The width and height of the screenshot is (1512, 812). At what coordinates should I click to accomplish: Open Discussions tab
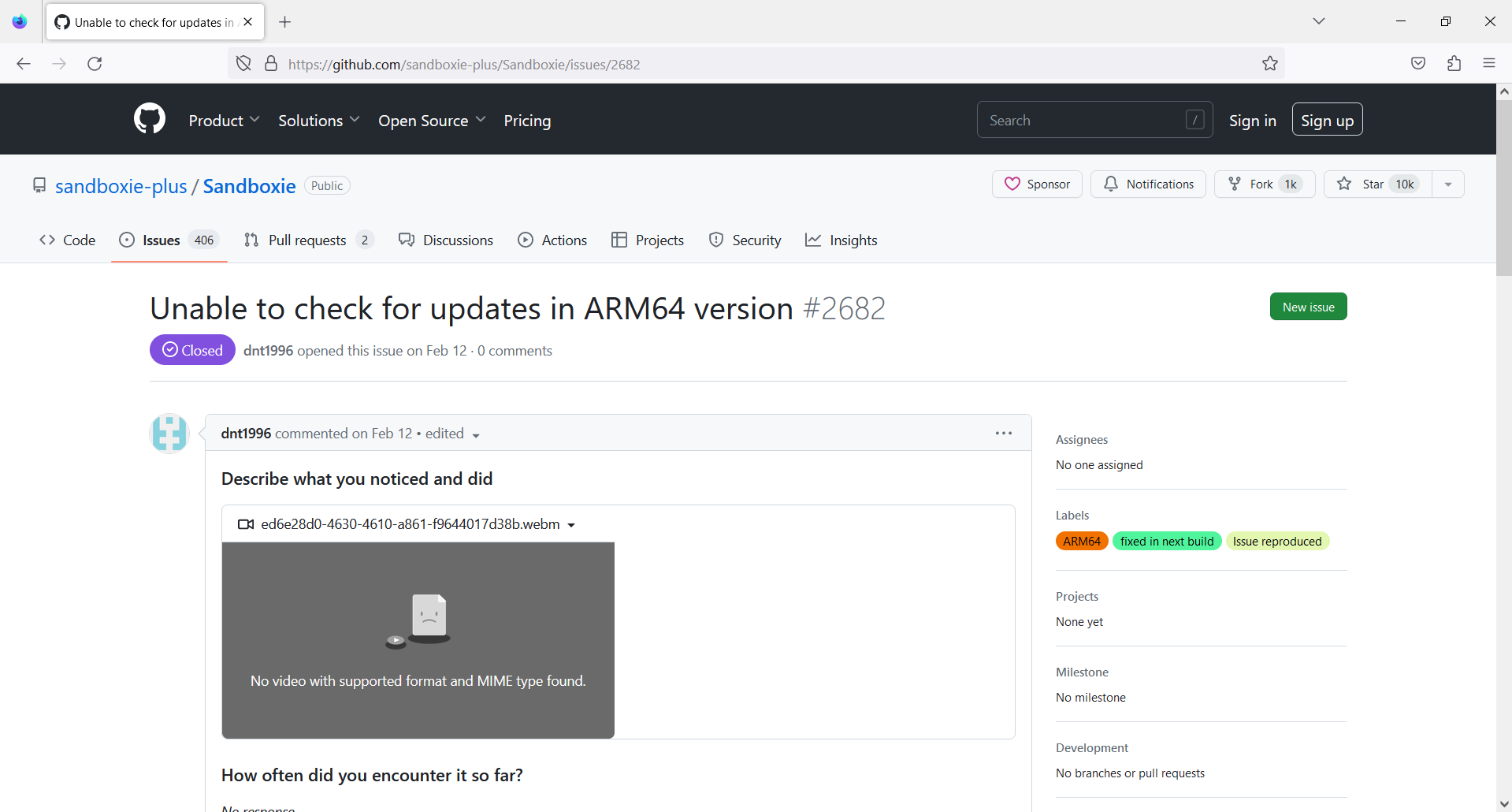(x=446, y=240)
